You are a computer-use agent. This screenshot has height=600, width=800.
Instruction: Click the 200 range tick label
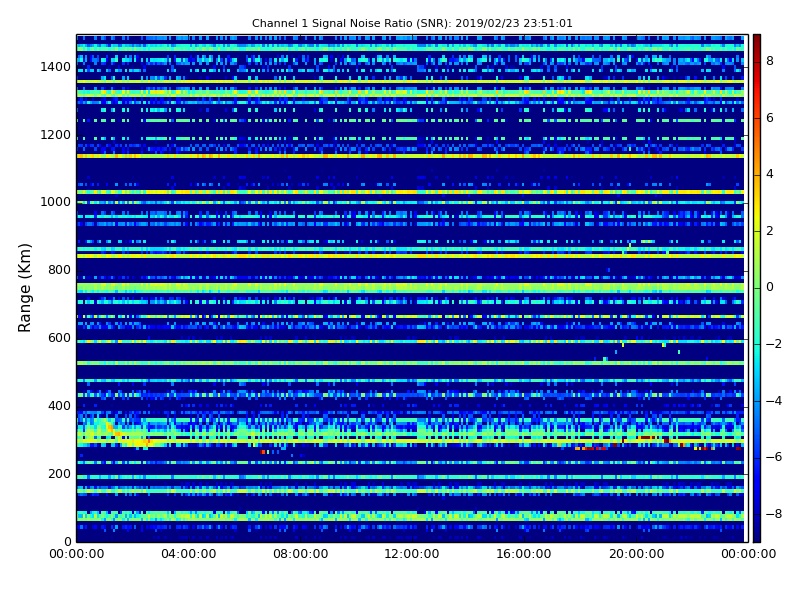tap(59, 474)
